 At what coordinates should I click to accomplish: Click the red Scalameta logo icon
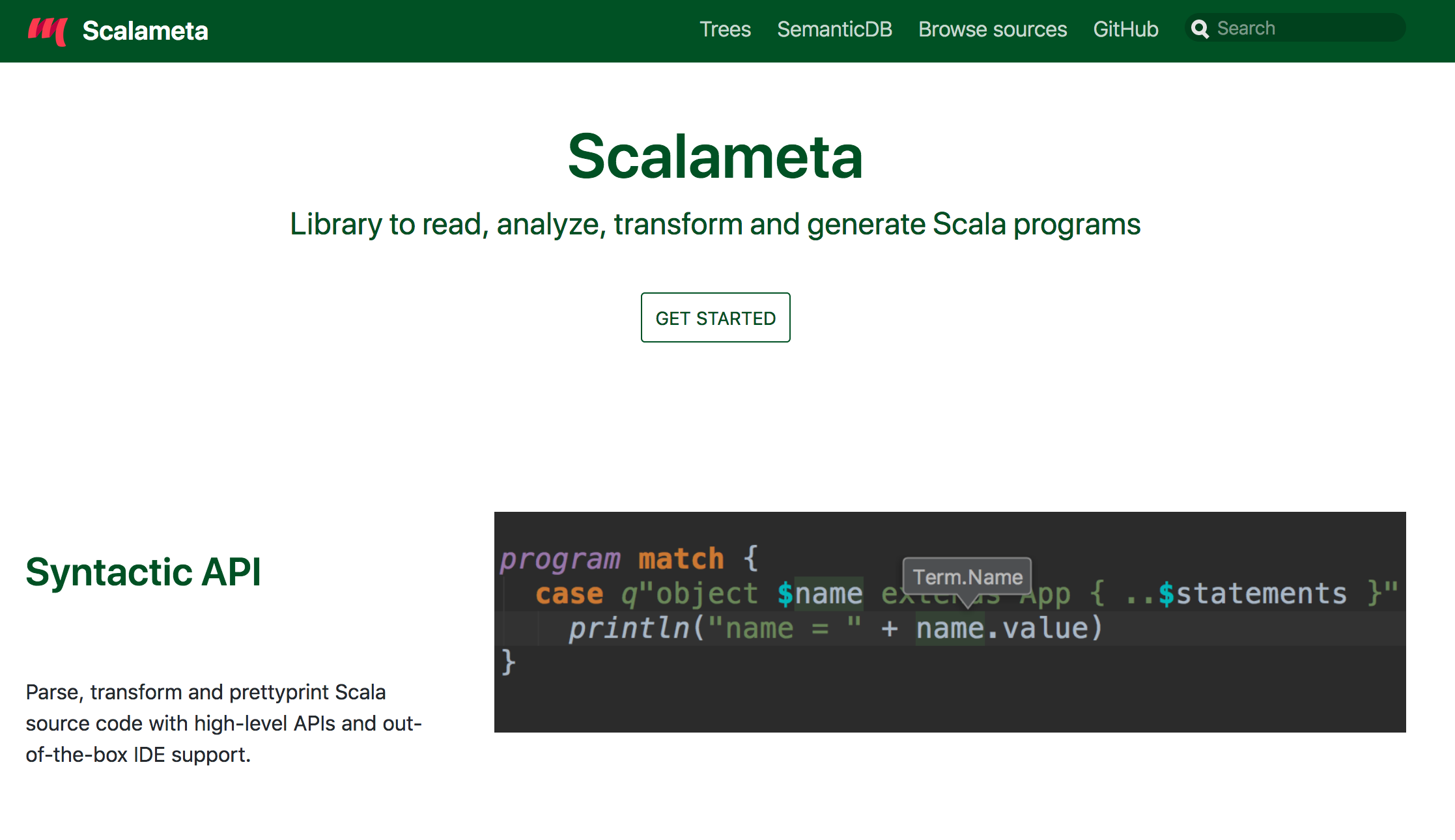pyautogui.click(x=48, y=31)
